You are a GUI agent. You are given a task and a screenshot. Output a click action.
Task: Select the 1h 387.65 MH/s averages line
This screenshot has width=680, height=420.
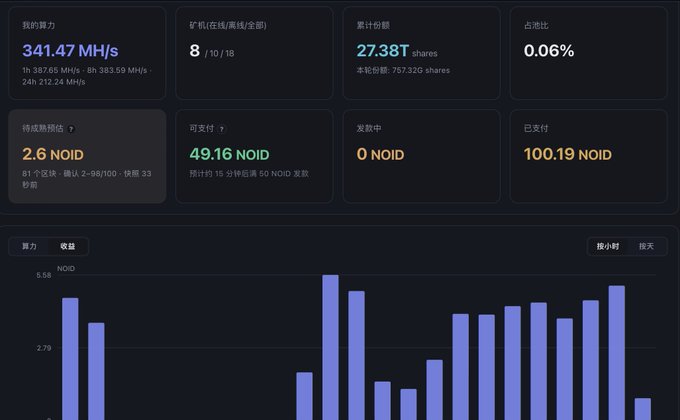coord(87,76)
